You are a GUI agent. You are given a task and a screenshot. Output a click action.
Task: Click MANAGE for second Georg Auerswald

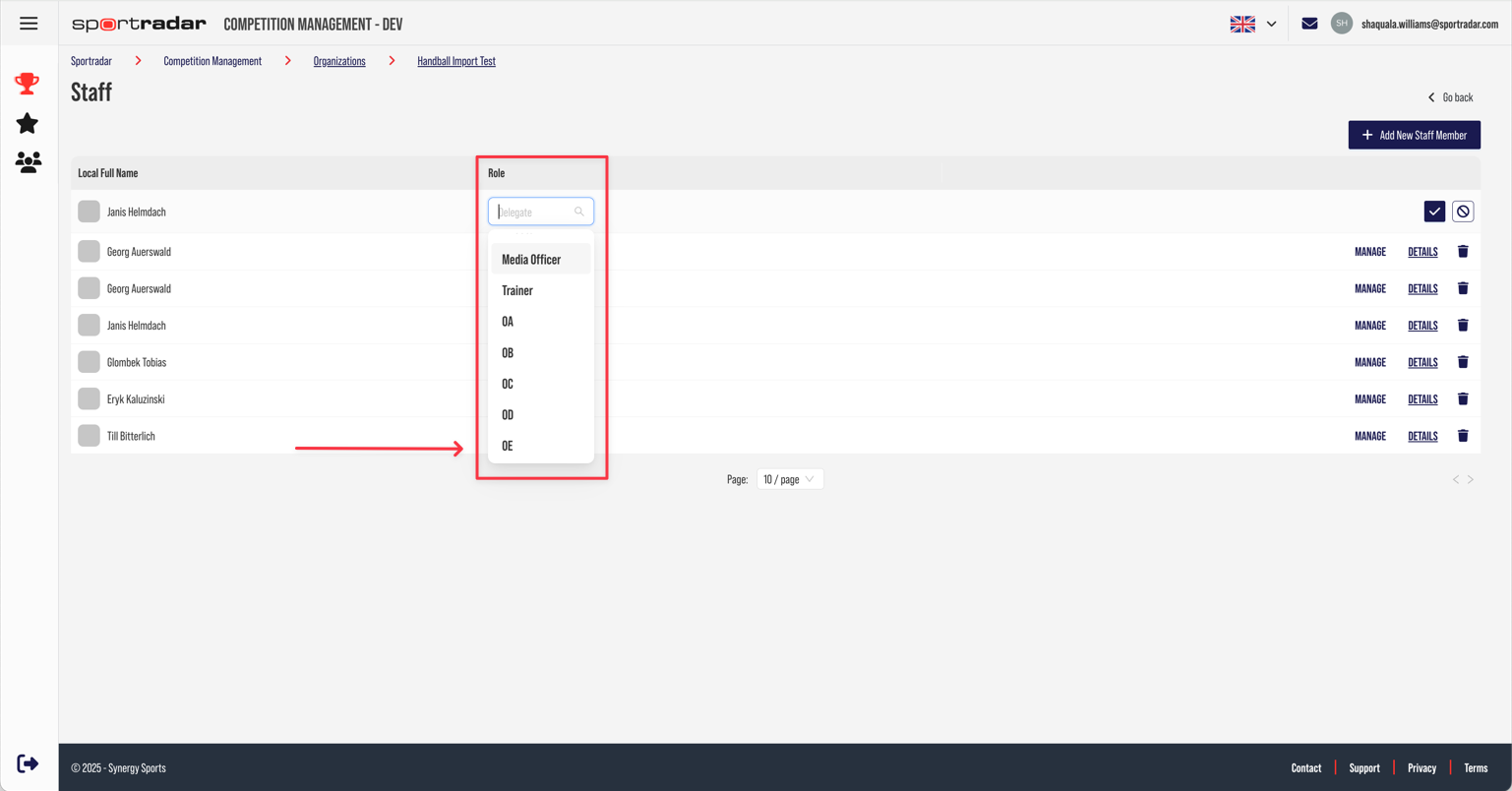(1370, 288)
